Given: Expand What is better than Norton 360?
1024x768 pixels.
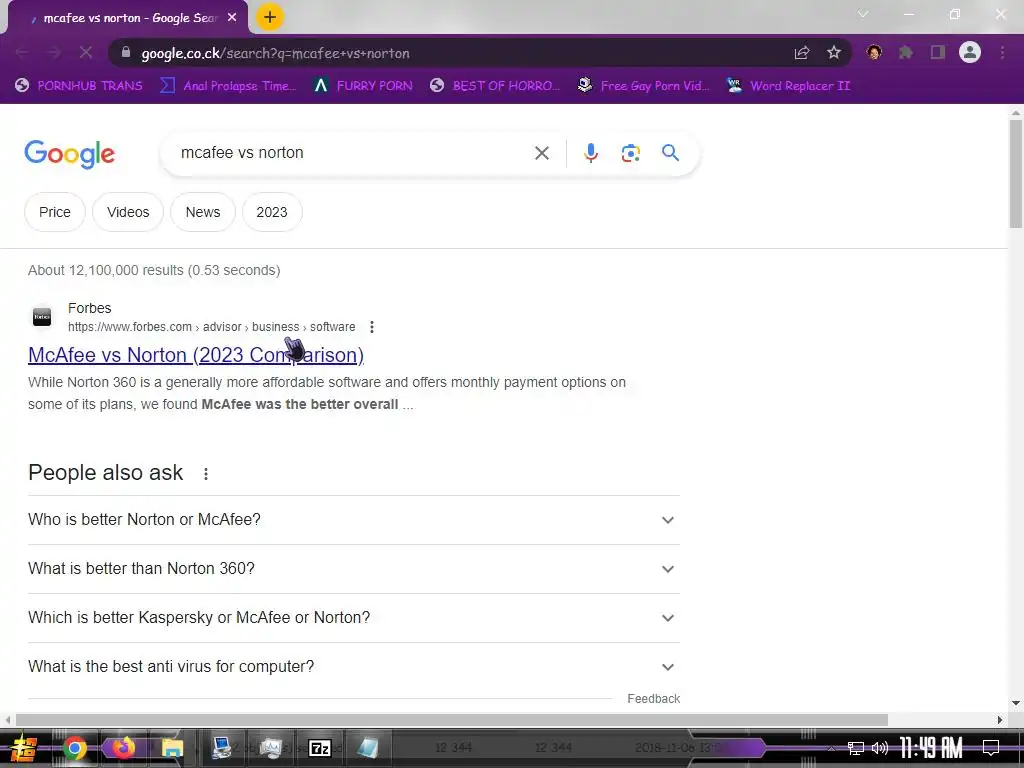Looking at the screenshot, I should coord(354,569).
